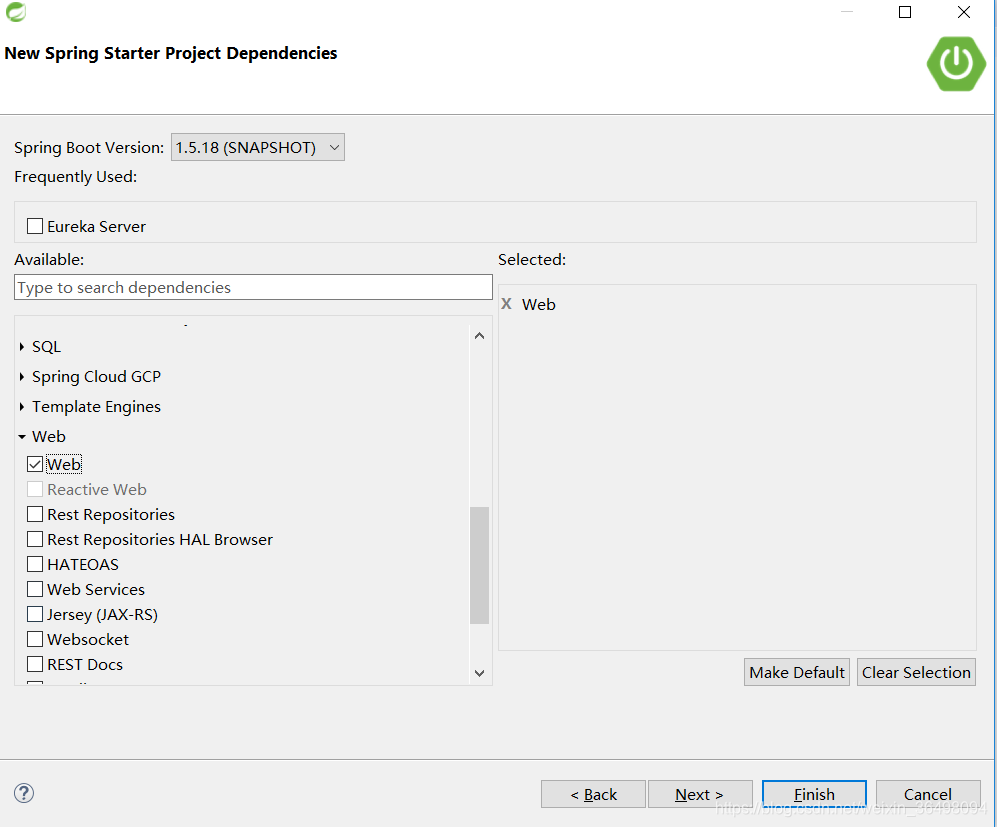Expand the Spring Cloud GCP category
Image resolution: width=997 pixels, height=827 pixels.
pos(22,376)
